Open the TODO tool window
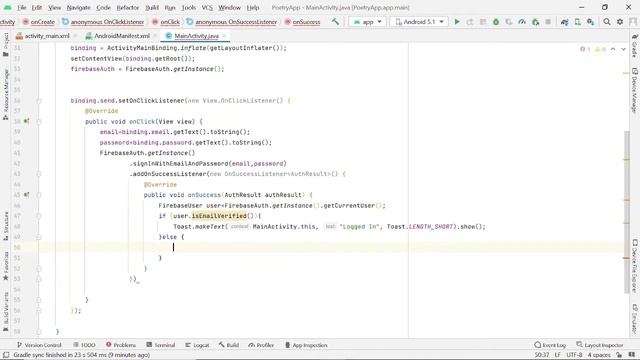The image size is (640, 360). (84, 345)
